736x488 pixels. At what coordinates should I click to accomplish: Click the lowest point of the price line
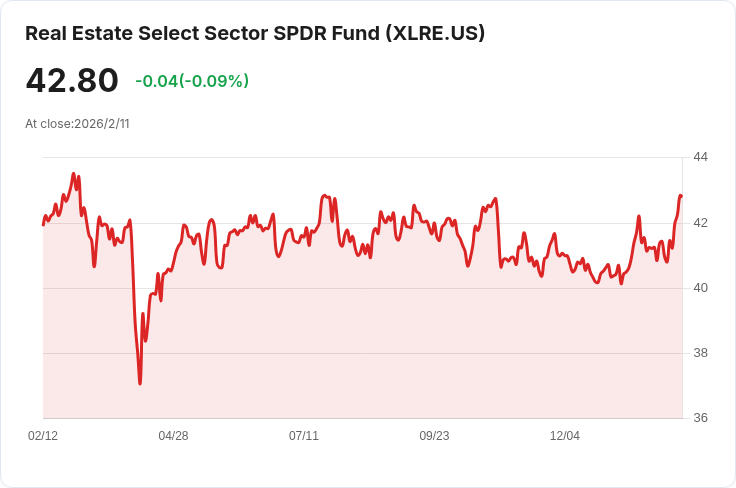tap(140, 383)
